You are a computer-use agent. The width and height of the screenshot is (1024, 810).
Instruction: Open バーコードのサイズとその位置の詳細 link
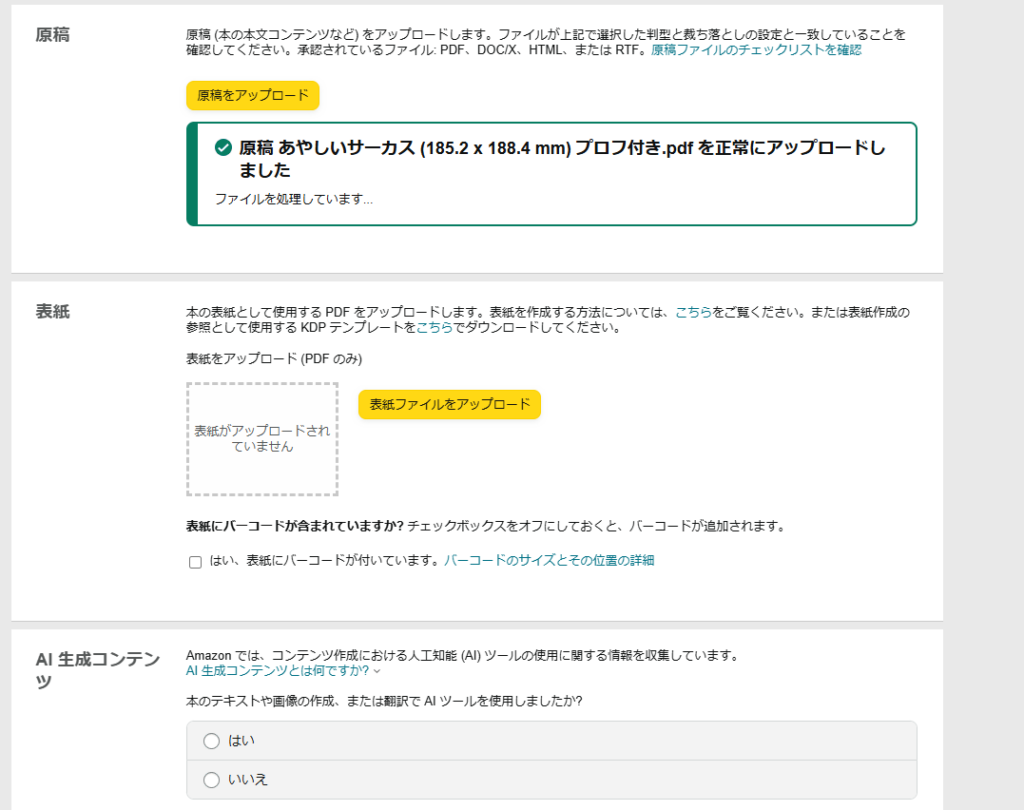click(x=549, y=560)
